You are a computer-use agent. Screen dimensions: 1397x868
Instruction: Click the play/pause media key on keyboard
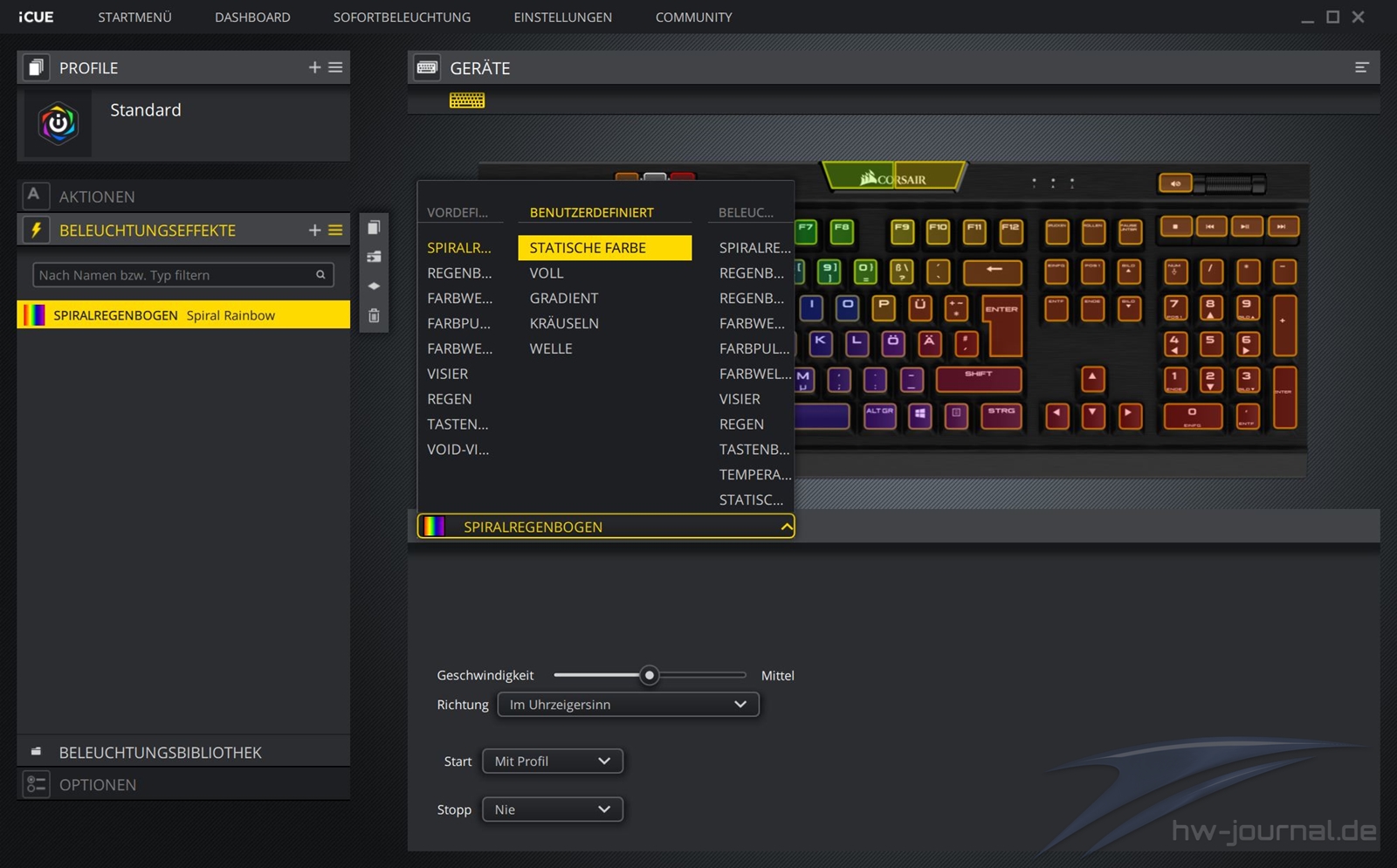[1245, 227]
